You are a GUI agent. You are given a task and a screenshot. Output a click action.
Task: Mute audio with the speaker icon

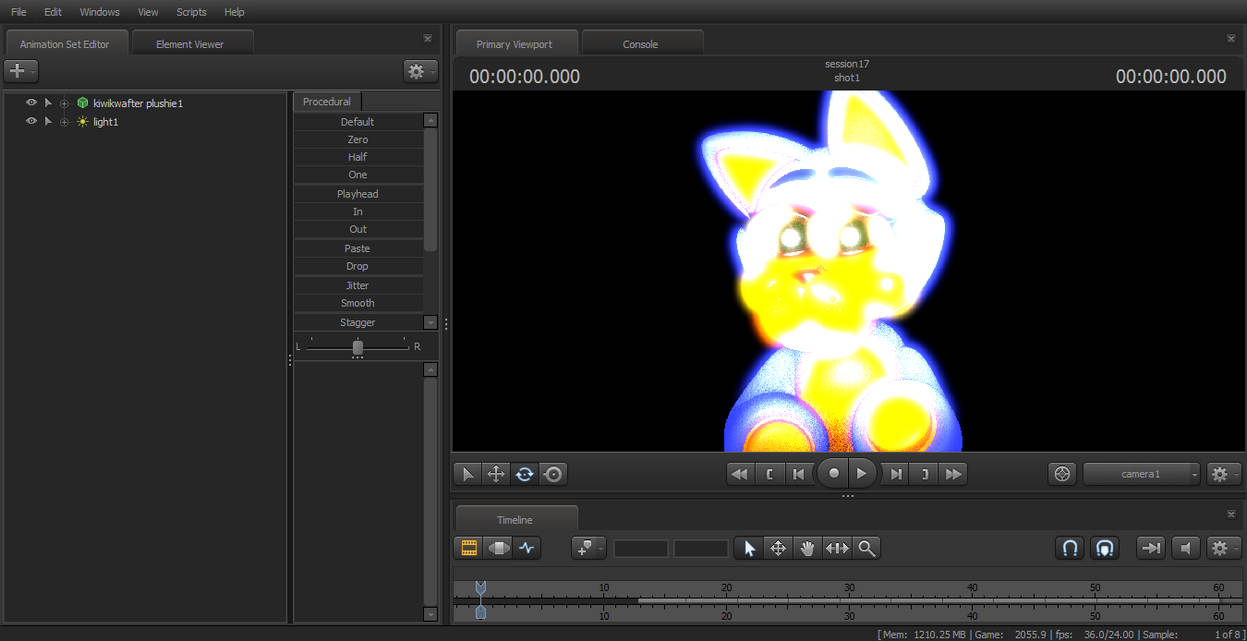[x=1186, y=548]
